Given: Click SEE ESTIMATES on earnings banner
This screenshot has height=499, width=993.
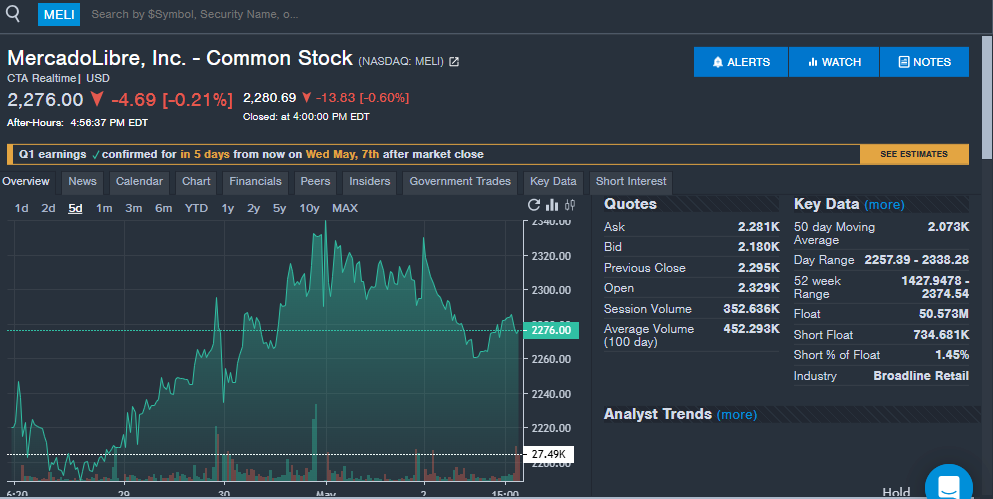Looking at the screenshot, I should (914, 154).
